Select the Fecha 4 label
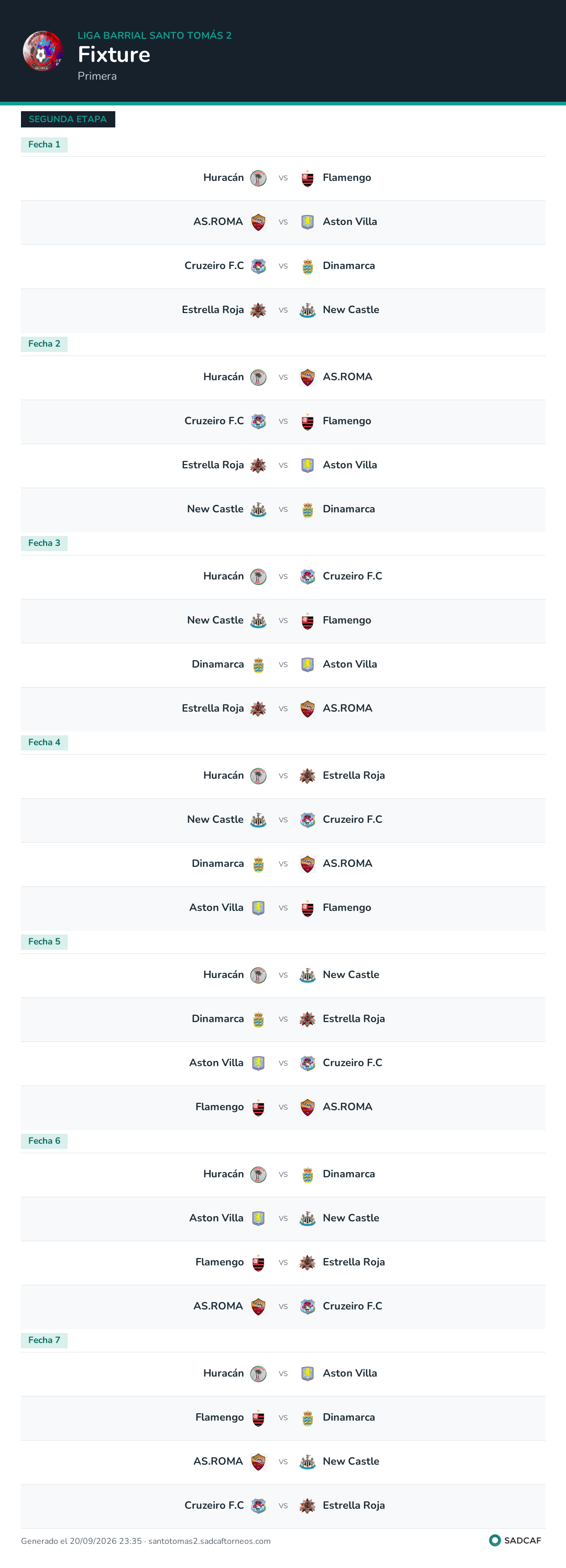The height and width of the screenshot is (1568, 566). pos(45,742)
